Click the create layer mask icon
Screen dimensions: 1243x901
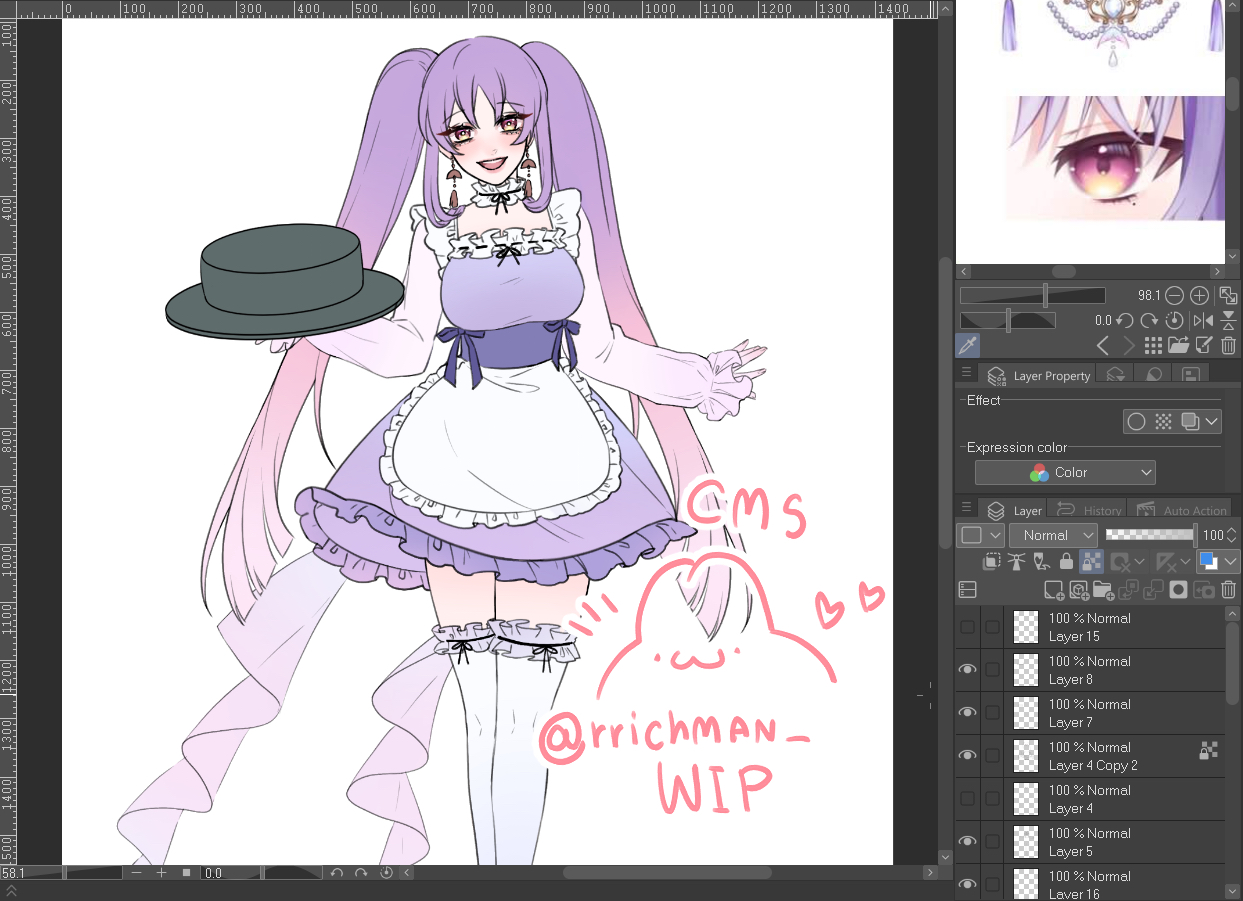click(1179, 590)
